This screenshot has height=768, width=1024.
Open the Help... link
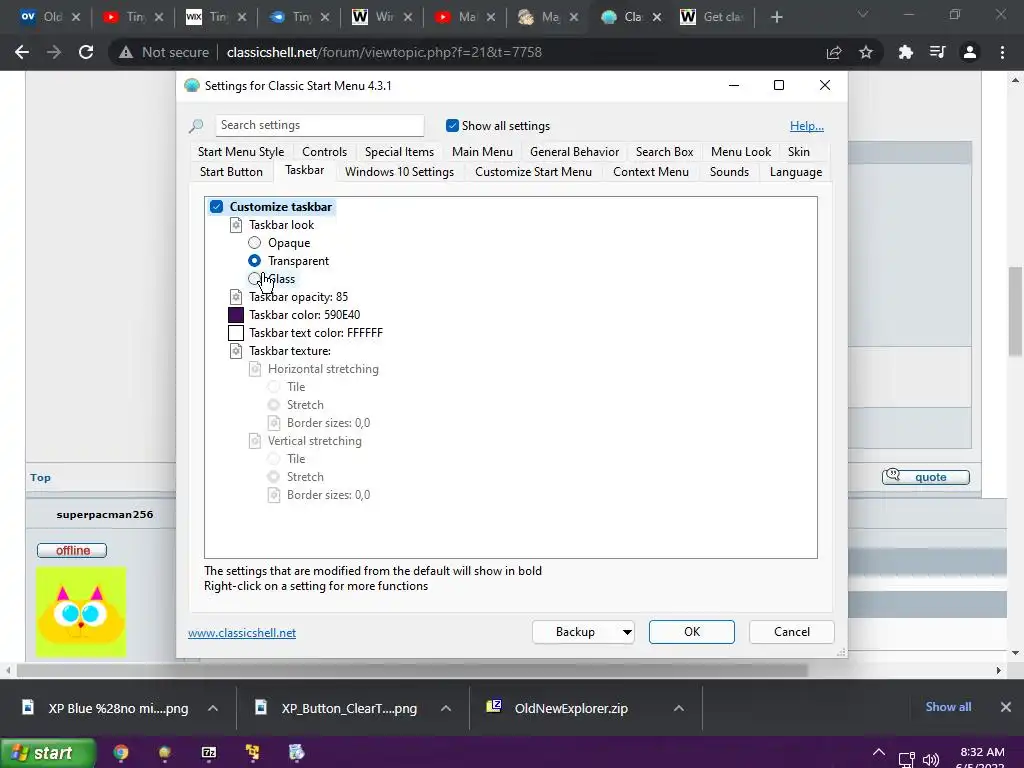(807, 126)
